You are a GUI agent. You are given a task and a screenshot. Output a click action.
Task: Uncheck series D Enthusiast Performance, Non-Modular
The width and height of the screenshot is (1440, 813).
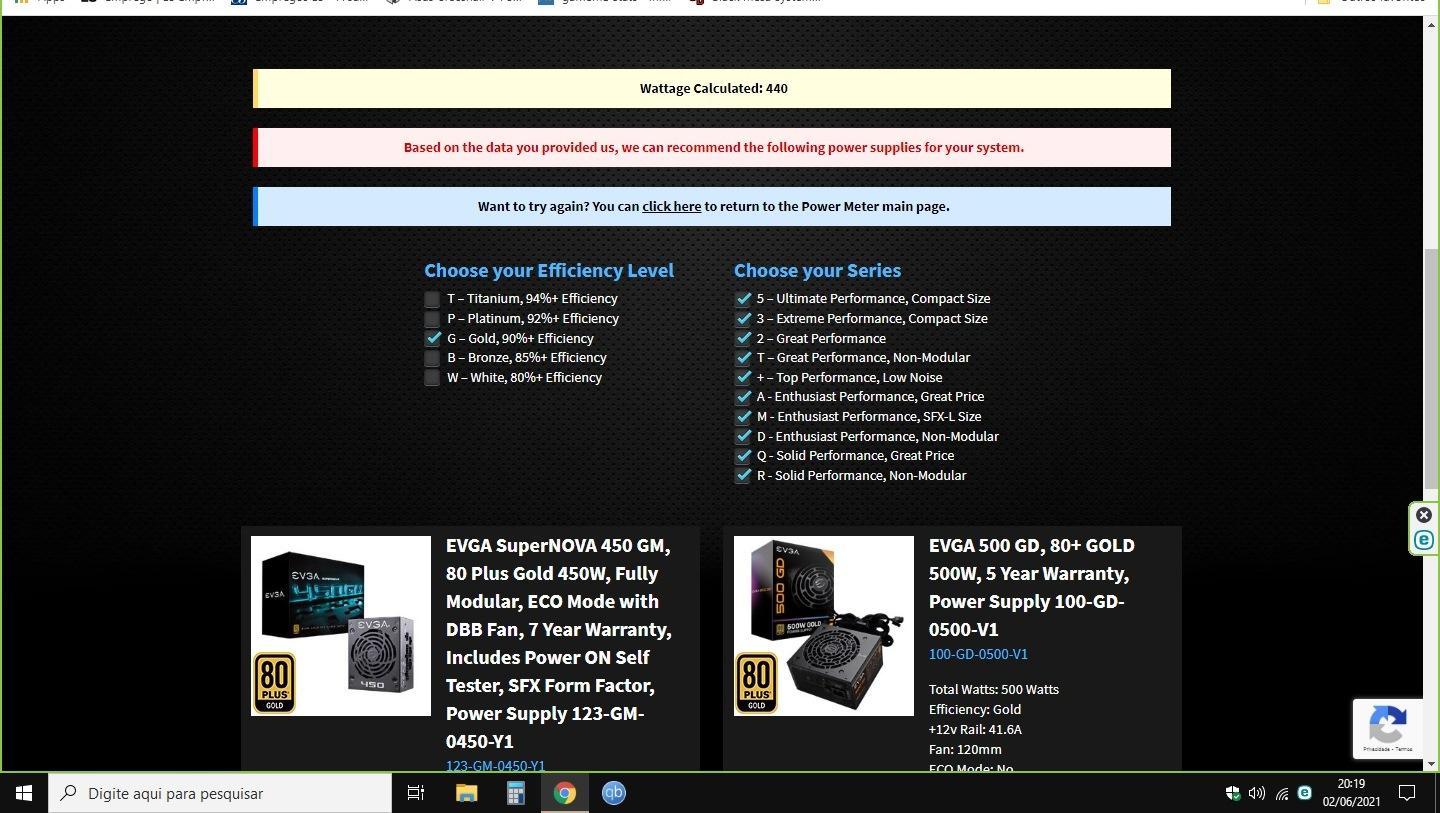pos(743,436)
